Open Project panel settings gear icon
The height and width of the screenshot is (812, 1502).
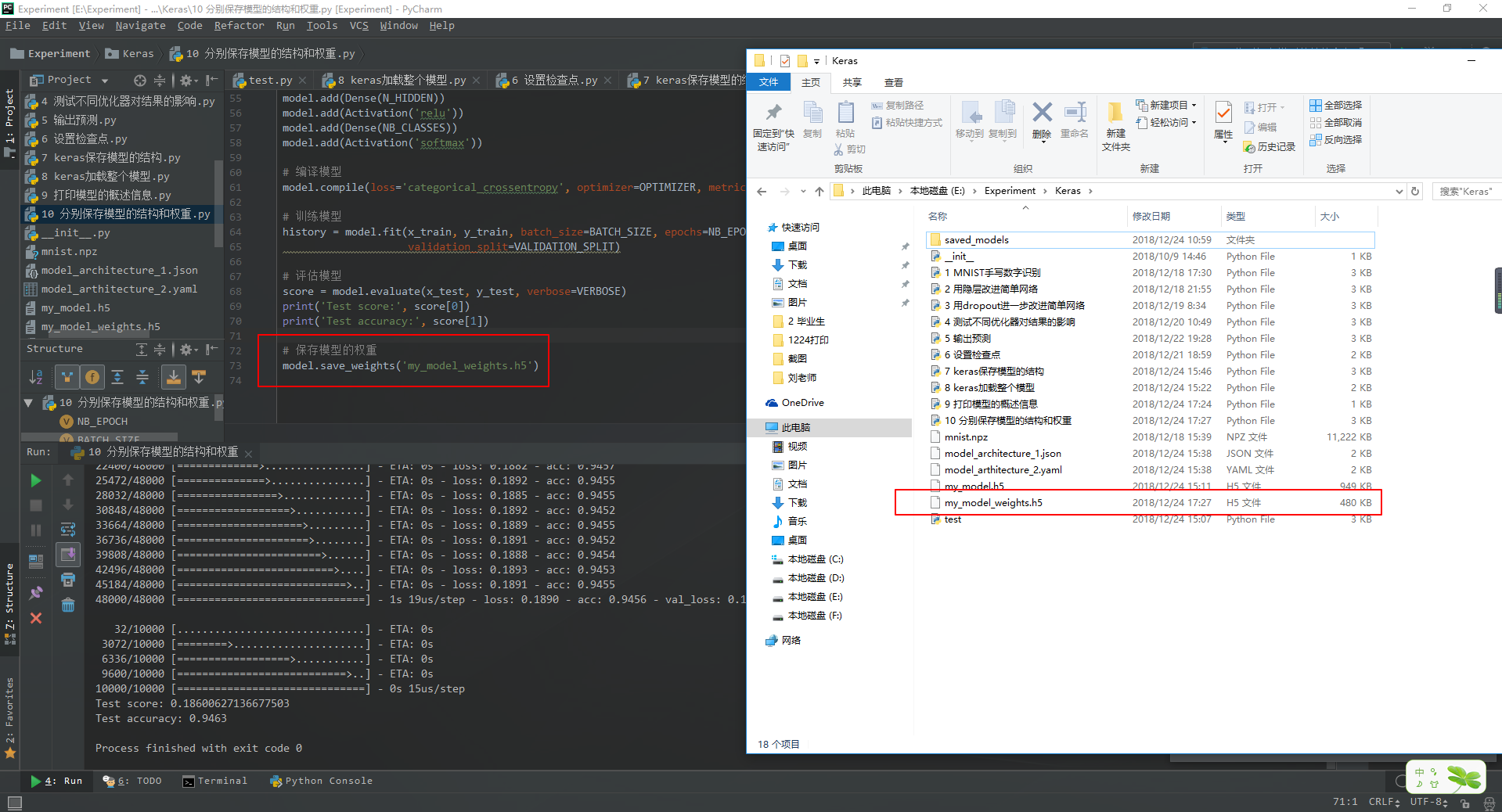(187, 79)
